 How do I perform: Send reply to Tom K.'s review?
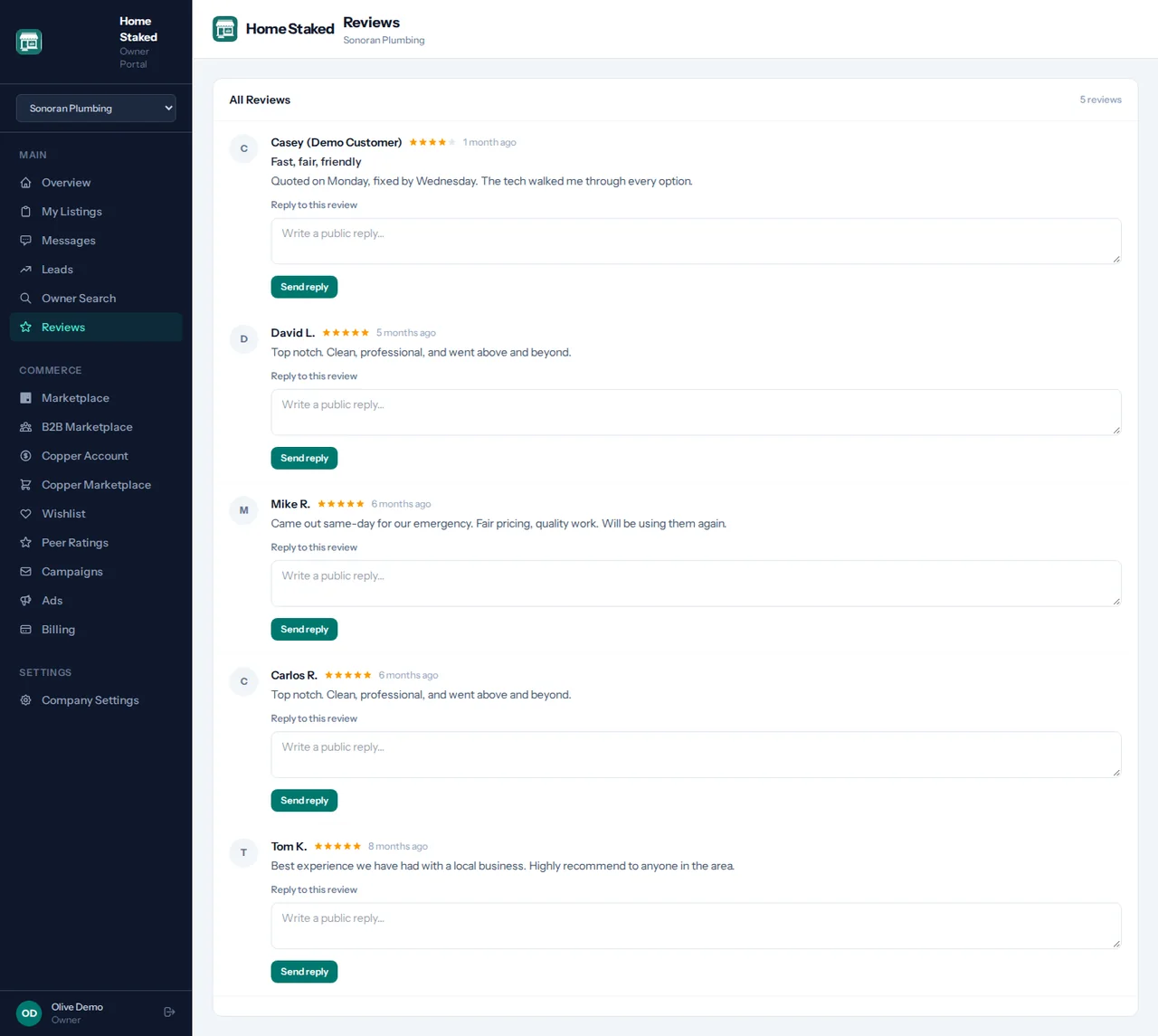tap(304, 972)
